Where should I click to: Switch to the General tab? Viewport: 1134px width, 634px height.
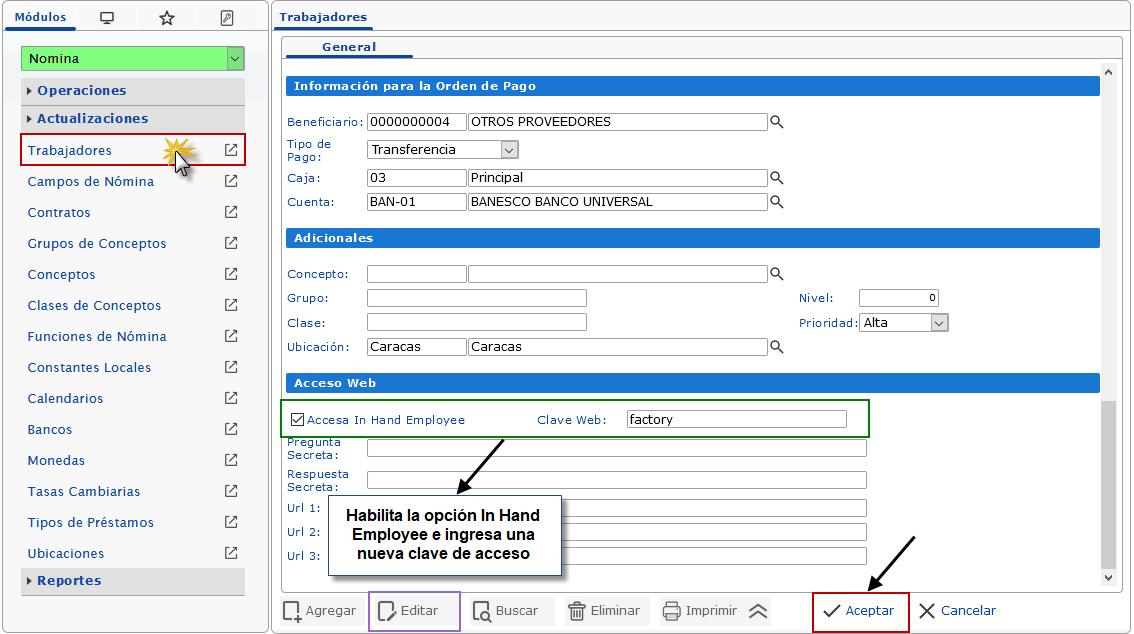click(349, 47)
